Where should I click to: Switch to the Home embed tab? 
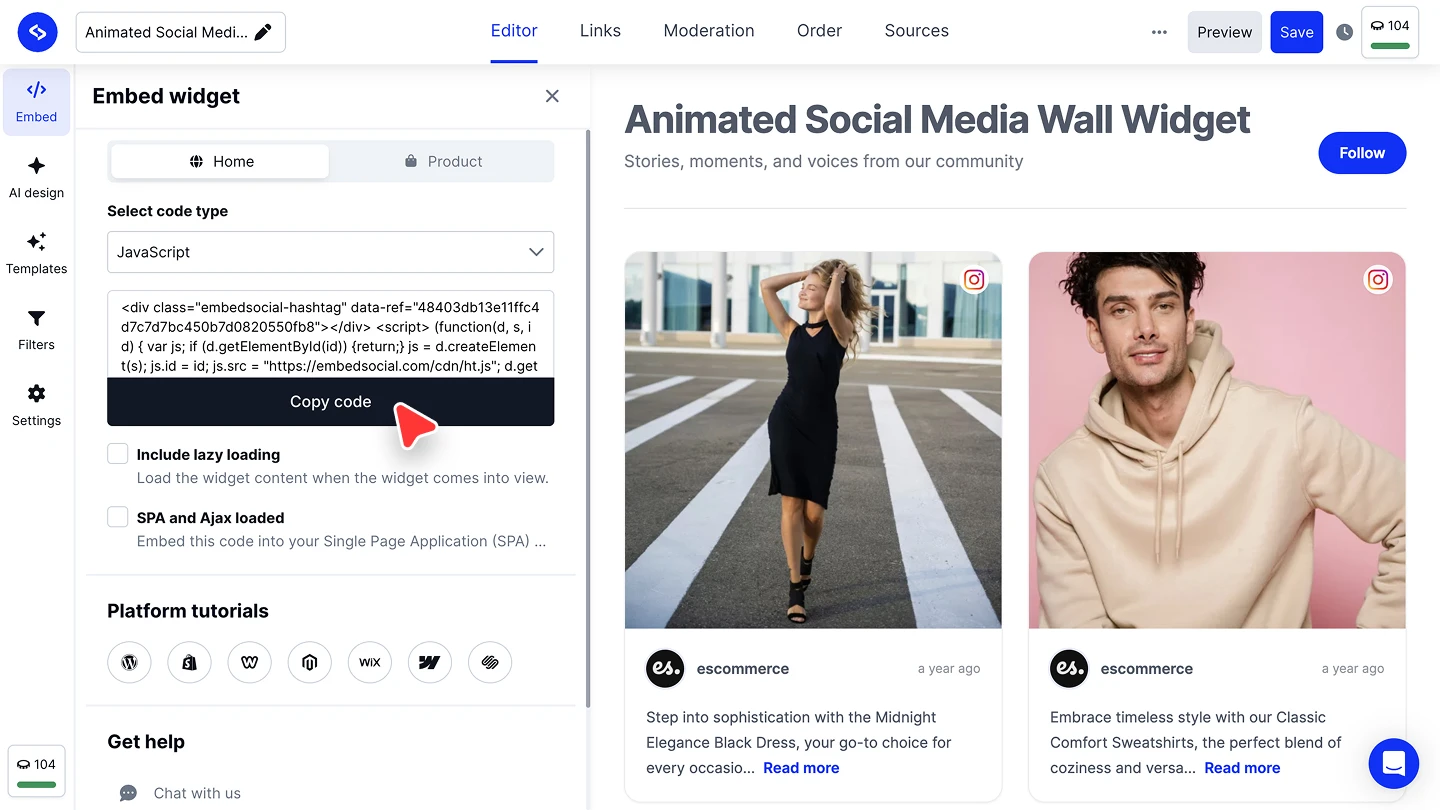point(220,161)
